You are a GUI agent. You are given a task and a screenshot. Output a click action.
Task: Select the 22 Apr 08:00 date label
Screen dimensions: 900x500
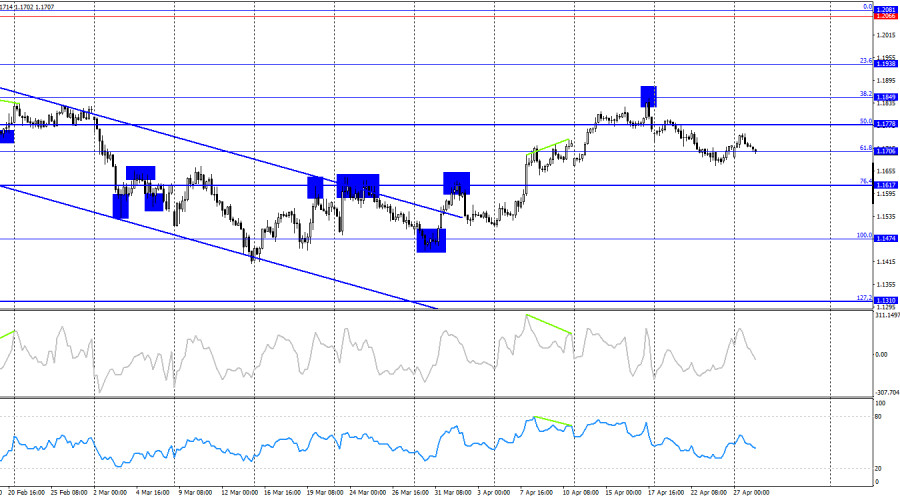tap(708, 493)
